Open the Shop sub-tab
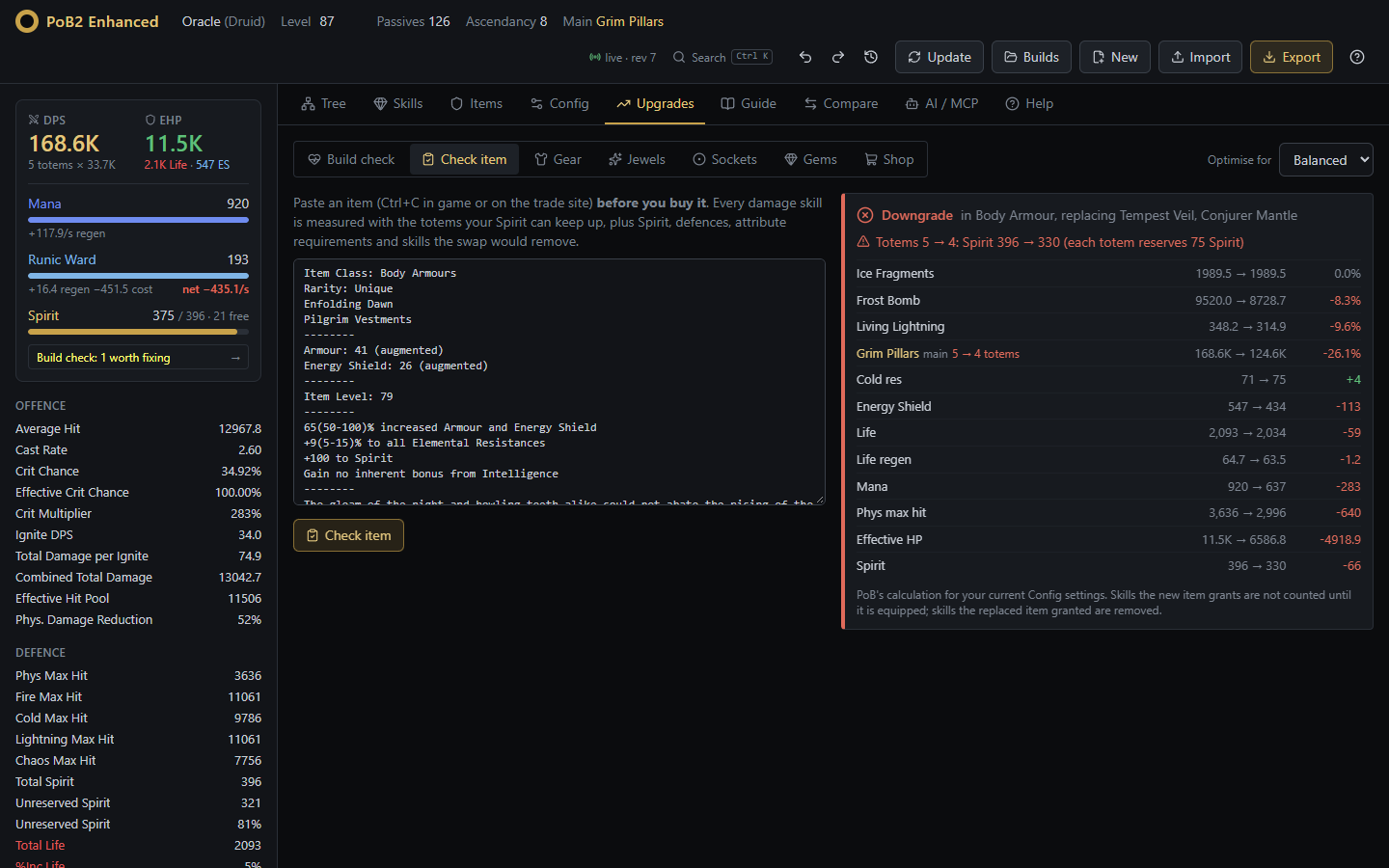Image resolution: width=1389 pixels, height=868 pixels. click(888, 159)
